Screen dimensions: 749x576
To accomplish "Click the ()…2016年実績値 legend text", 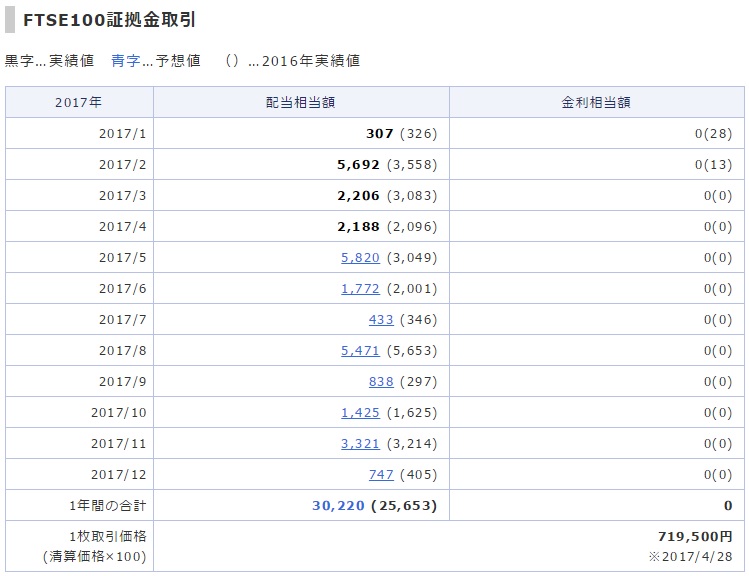I will [x=292, y=61].
